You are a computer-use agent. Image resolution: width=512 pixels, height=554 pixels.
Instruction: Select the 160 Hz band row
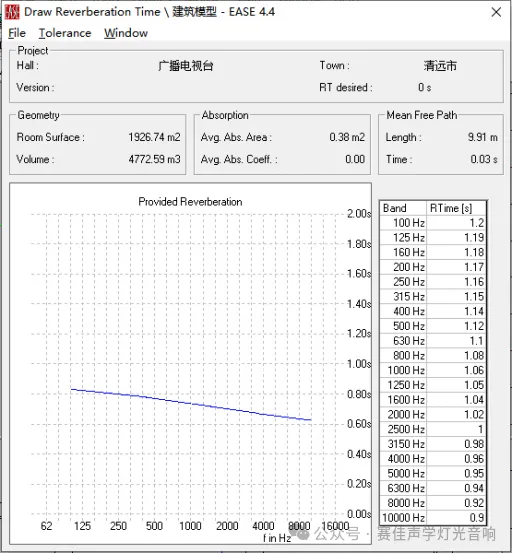(433, 252)
